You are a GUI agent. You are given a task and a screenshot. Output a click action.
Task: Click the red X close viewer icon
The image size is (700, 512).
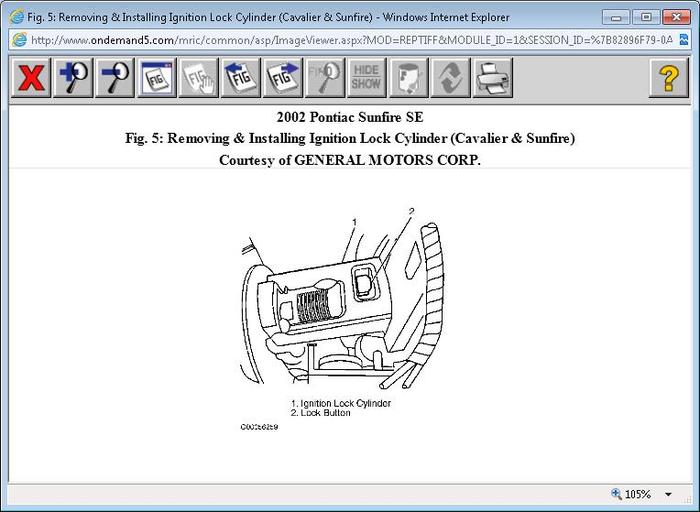31,78
